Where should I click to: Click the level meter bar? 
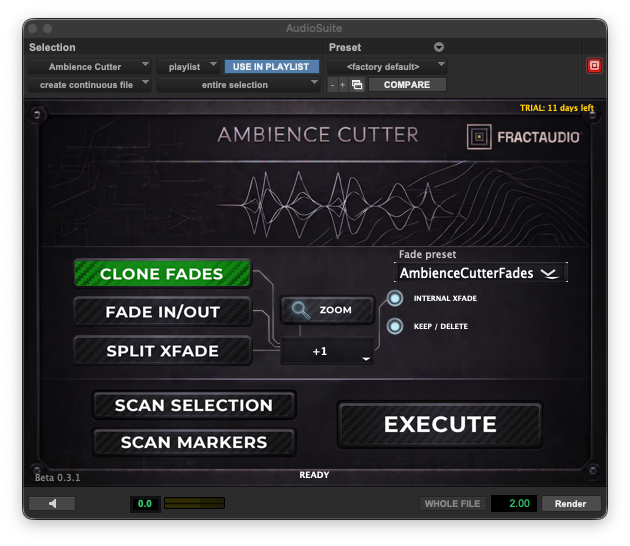[194, 503]
